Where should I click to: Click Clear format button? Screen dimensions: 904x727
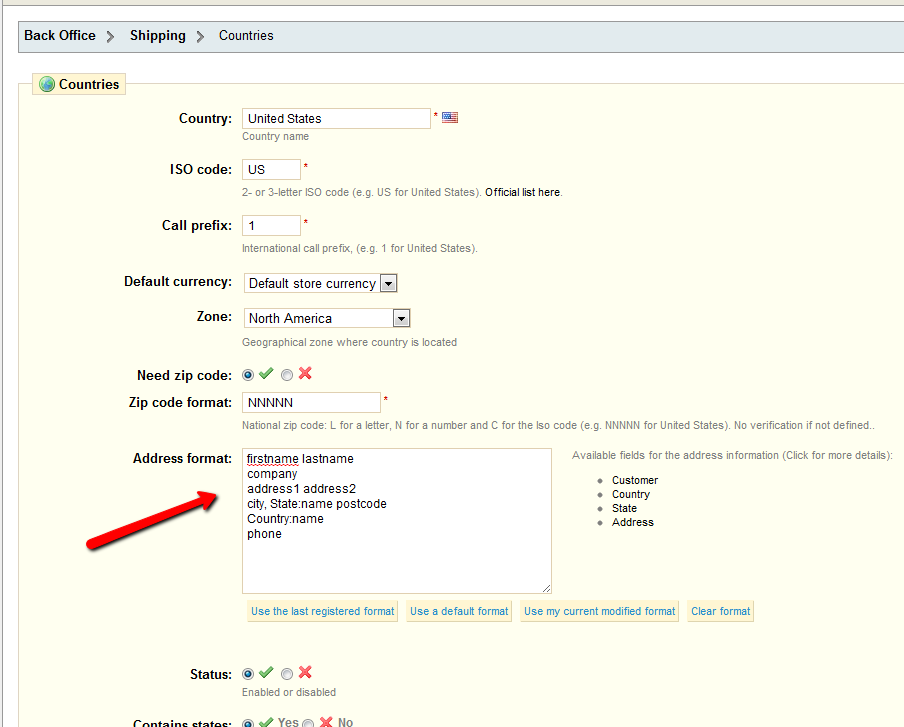(x=721, y=611)
